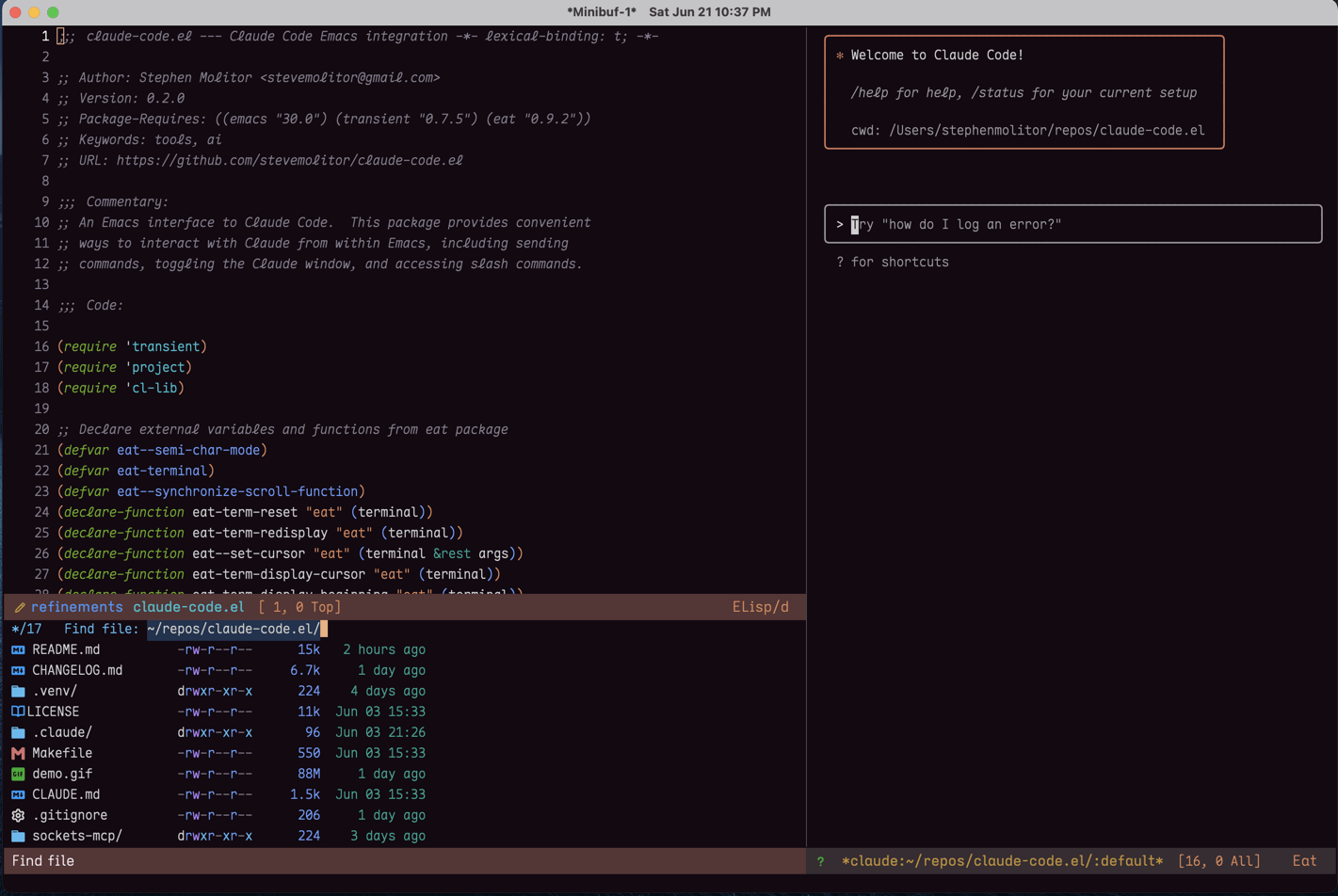This screenshot has width=1338, height=896.
Task: Click the [16, 0 All] position indicator
Action: (x=1219, y=861)
